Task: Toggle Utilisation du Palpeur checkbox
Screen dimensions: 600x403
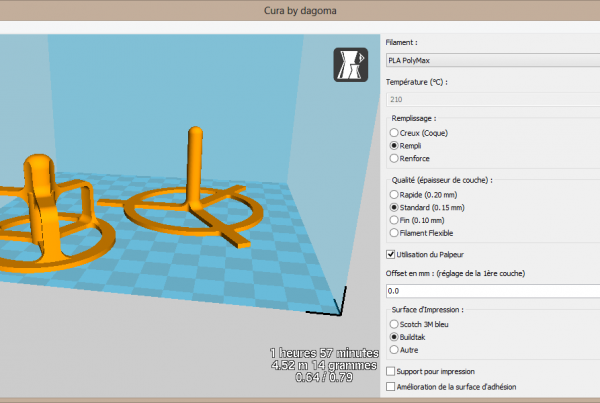Action: [x=390, y=255]
